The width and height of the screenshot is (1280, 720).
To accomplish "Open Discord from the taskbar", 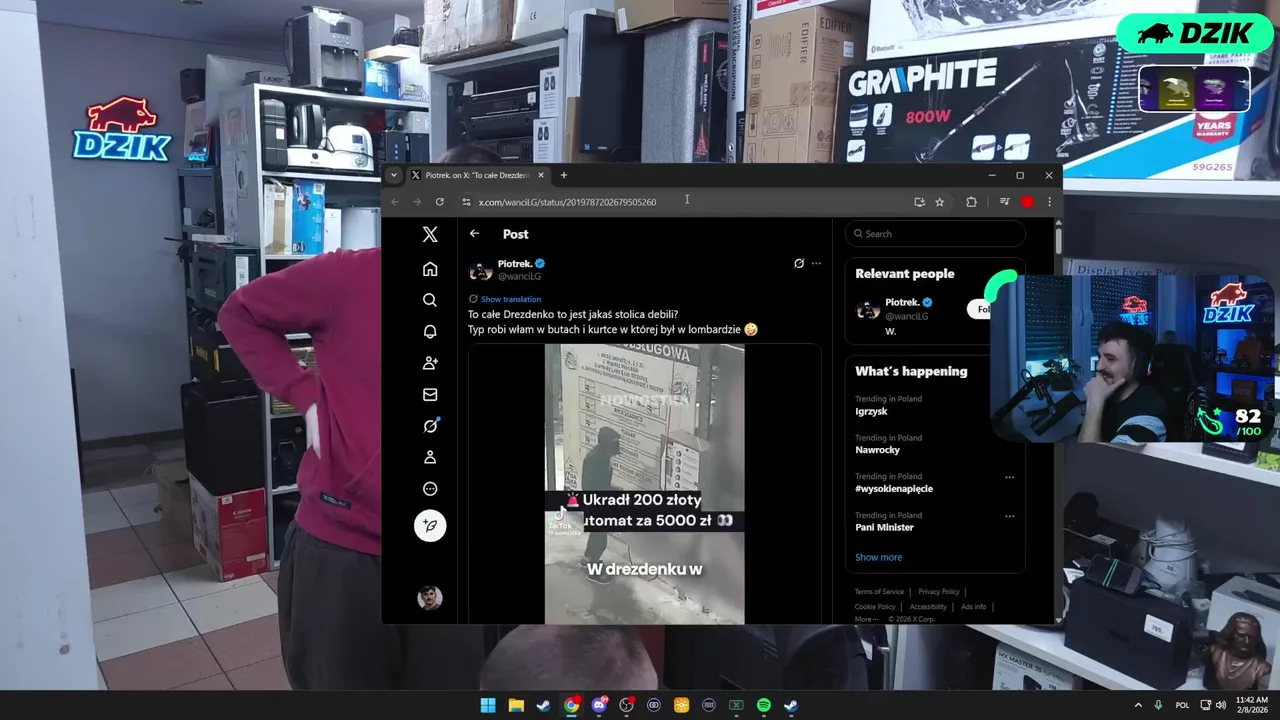I will (599, 705).
